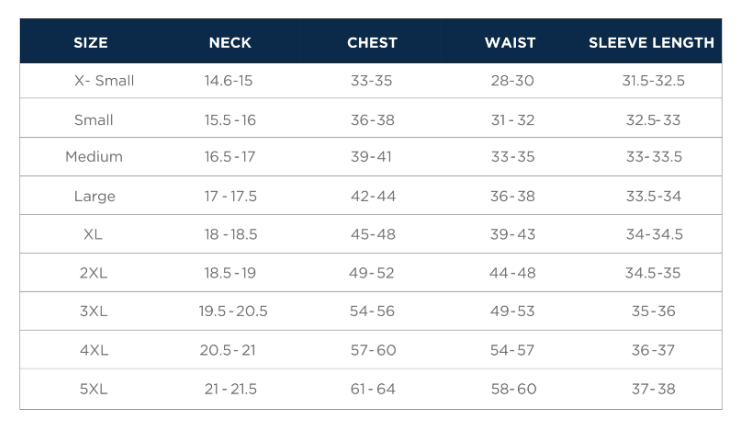Screen dimensions: 744x434
Task: Click the SLEEVE LENGTH column header
Action: (x=651, y=43)
